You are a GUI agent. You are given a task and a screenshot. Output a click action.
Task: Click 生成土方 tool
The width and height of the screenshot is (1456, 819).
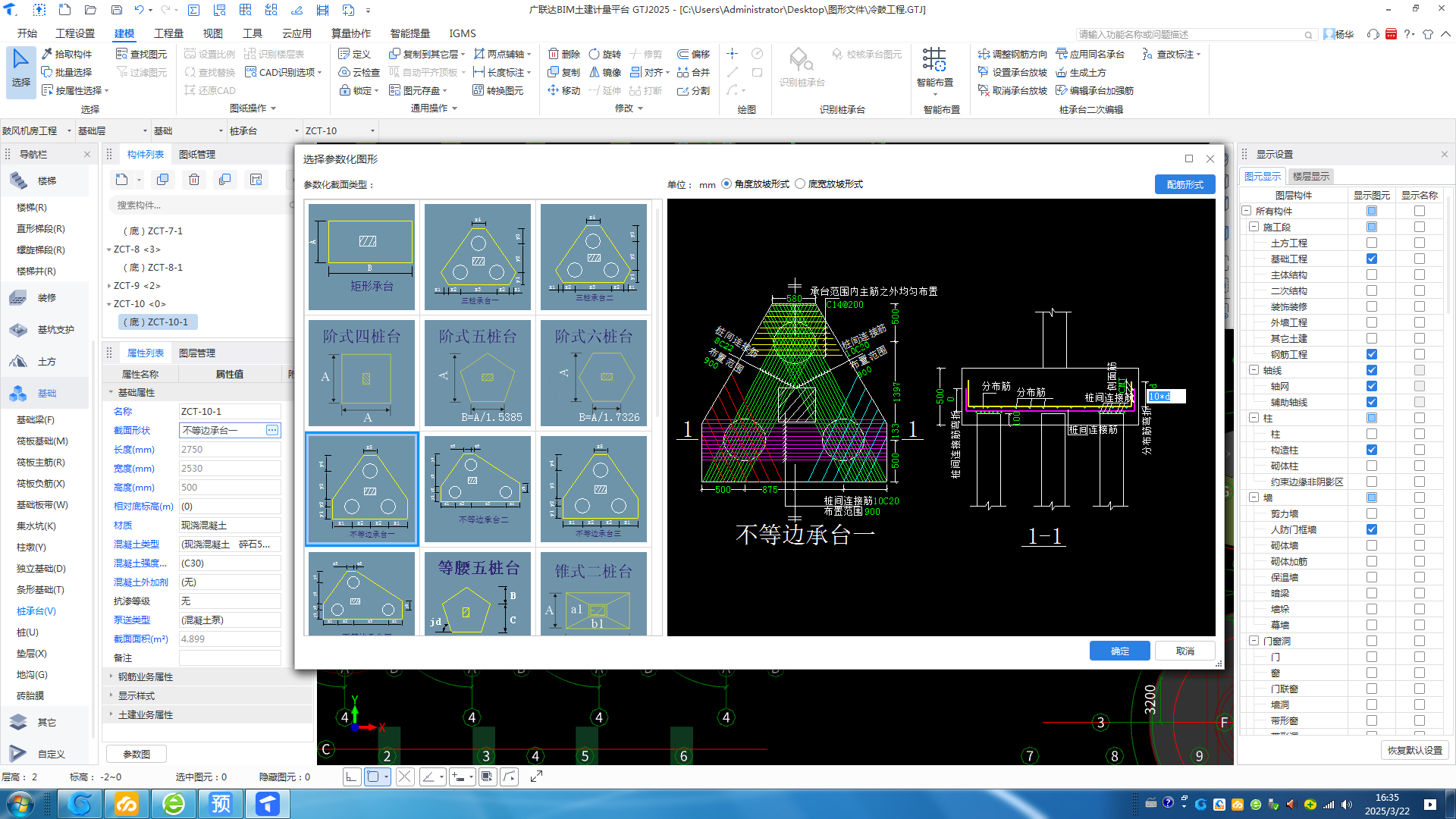(x=1081, y=72)
